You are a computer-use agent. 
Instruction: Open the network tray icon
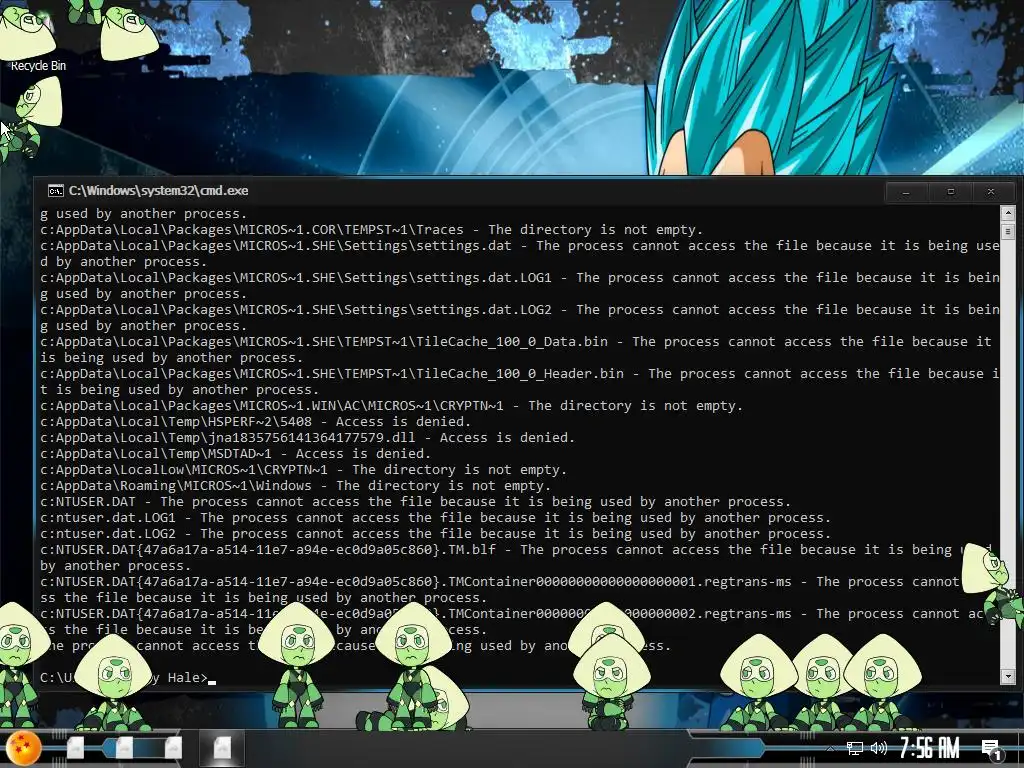[854, 748]
